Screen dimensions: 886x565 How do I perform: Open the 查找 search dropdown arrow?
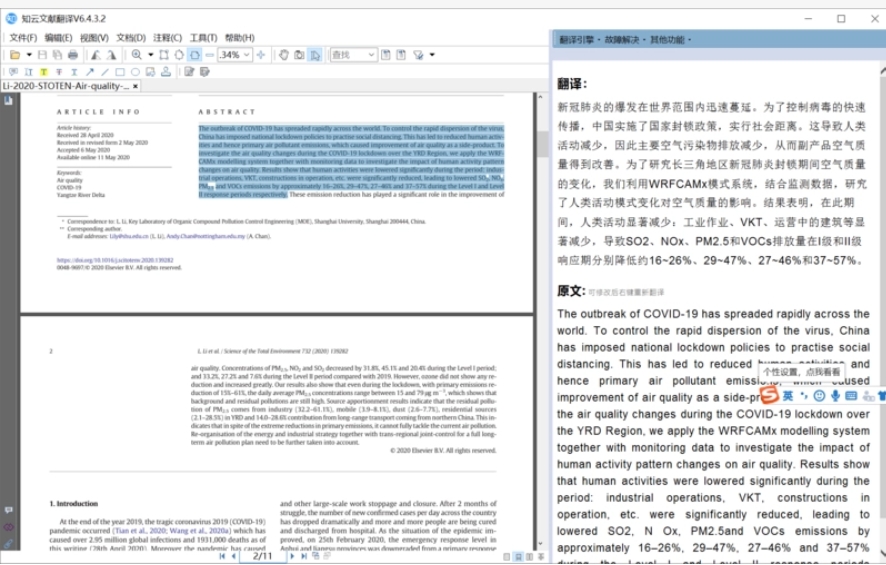(371, 55)
